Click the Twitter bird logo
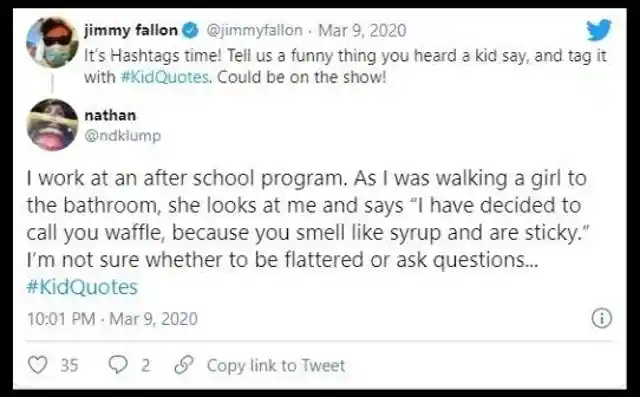Screen dimensions: 640x397 click(x=599, y=30)
